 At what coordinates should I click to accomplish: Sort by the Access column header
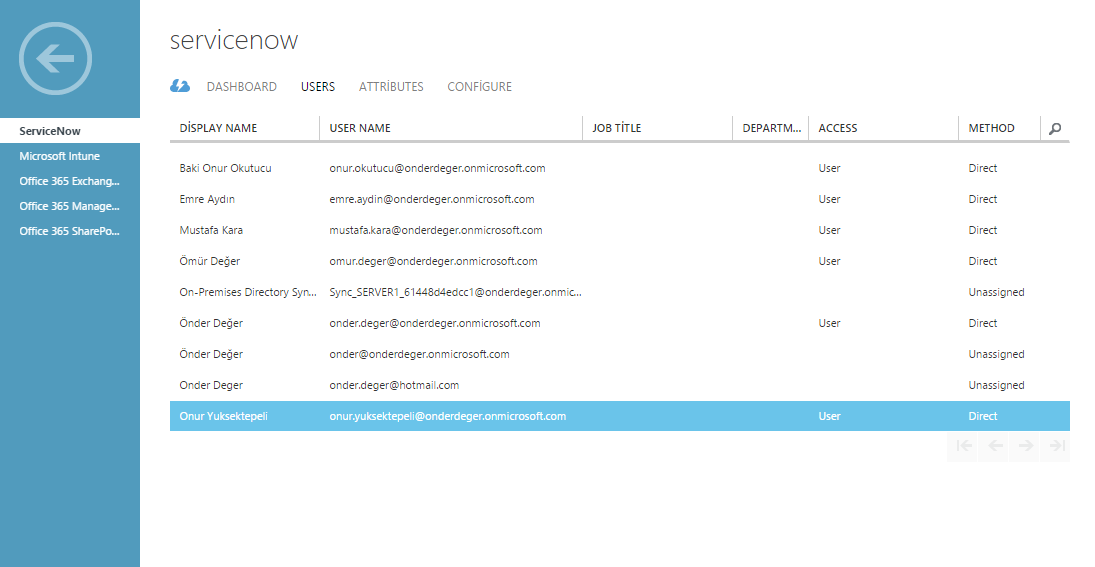(838, 128)
